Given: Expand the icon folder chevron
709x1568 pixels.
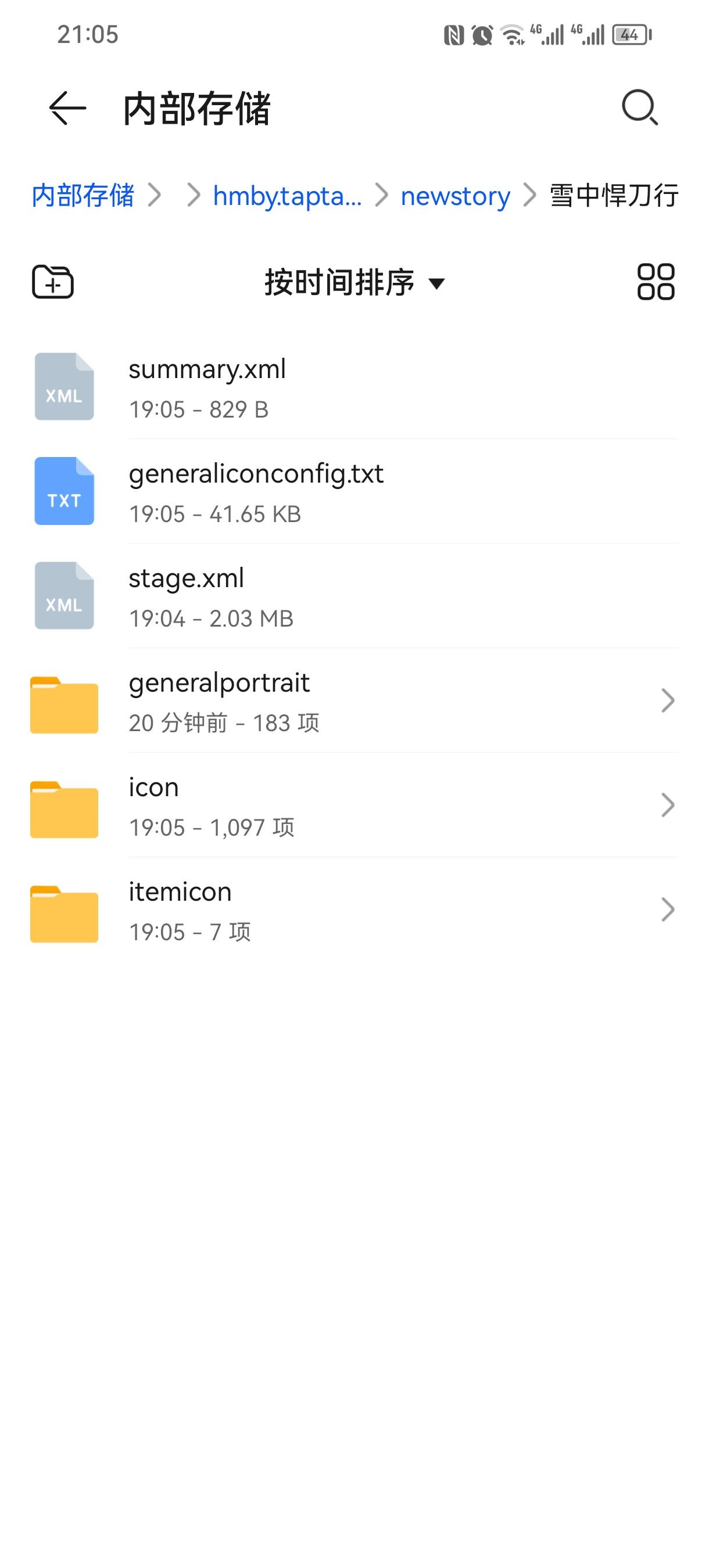Looking at the screenshot, I should pos(668,805).
